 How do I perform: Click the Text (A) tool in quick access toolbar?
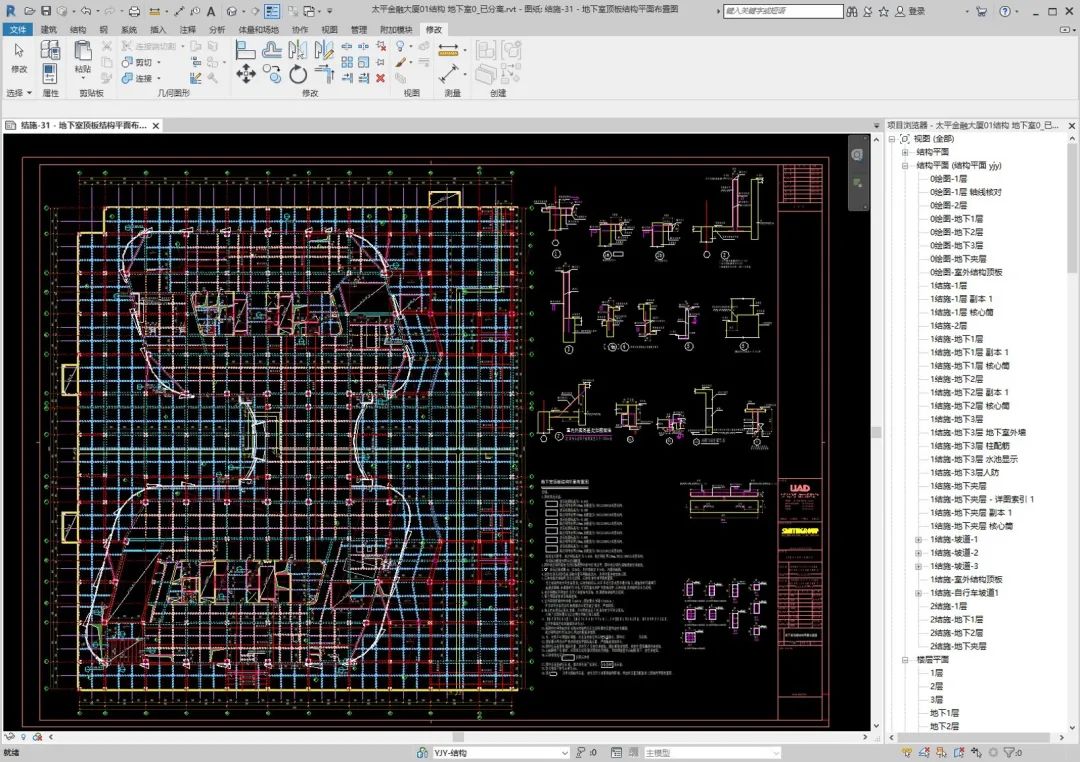tap(211, 11)
